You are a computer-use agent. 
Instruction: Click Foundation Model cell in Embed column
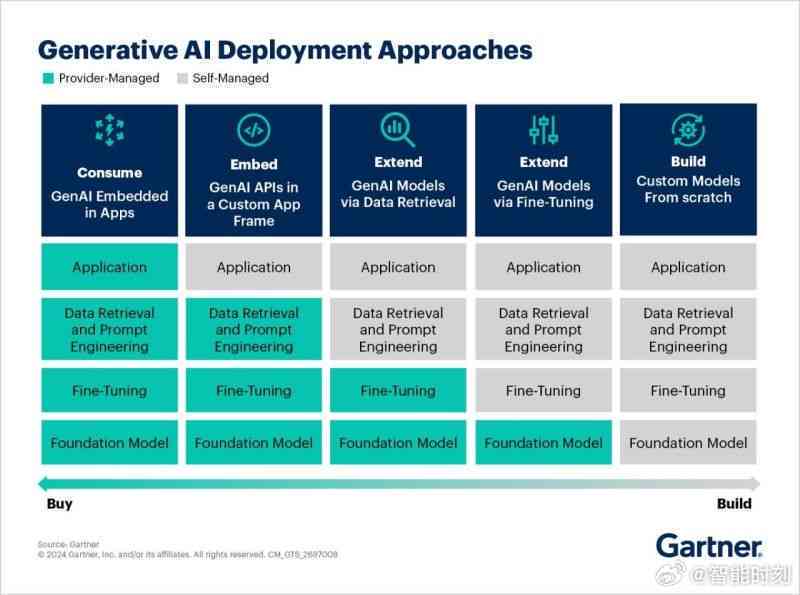[254, 442]
